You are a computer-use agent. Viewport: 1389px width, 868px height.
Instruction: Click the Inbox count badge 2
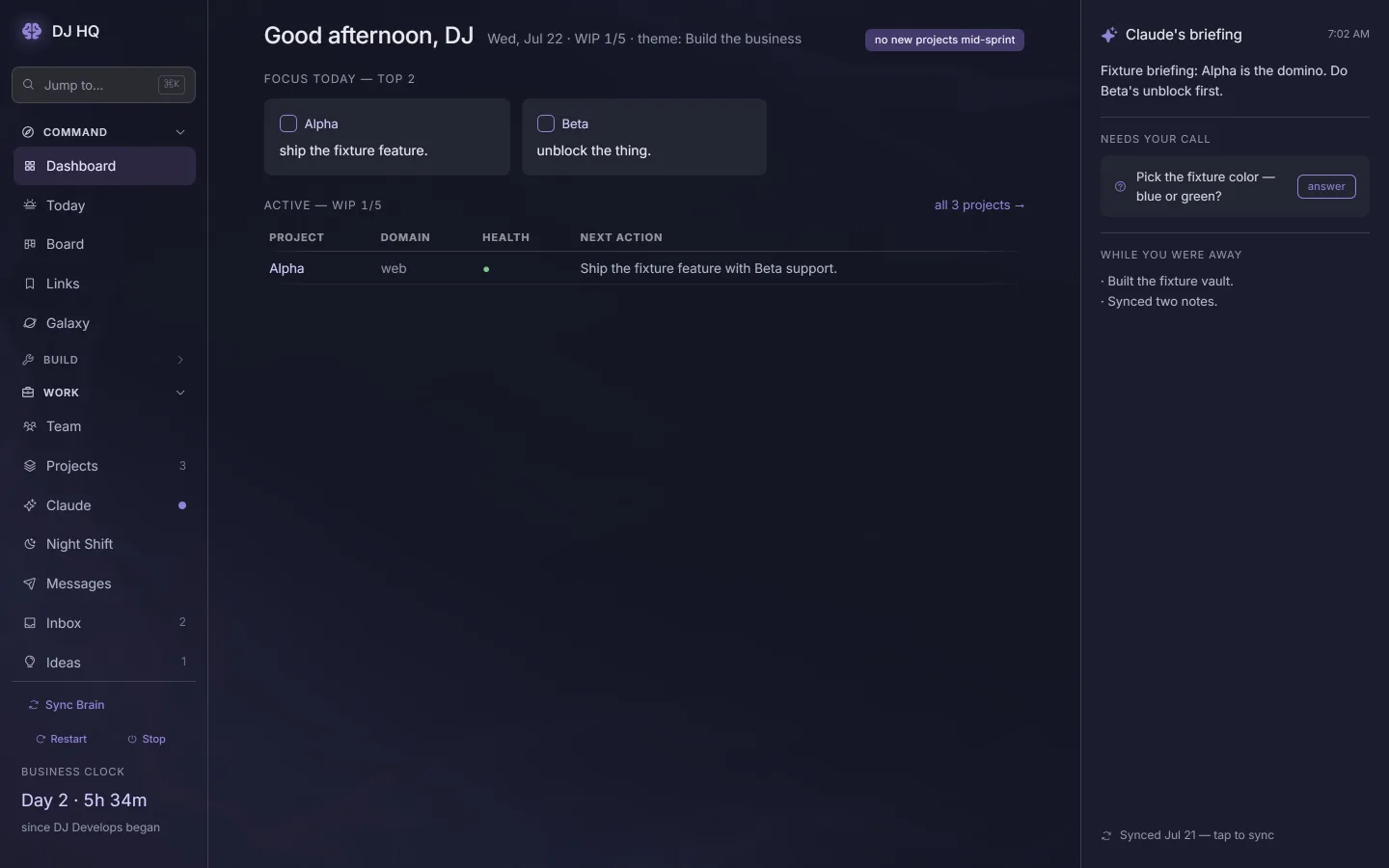coord(182,623)
